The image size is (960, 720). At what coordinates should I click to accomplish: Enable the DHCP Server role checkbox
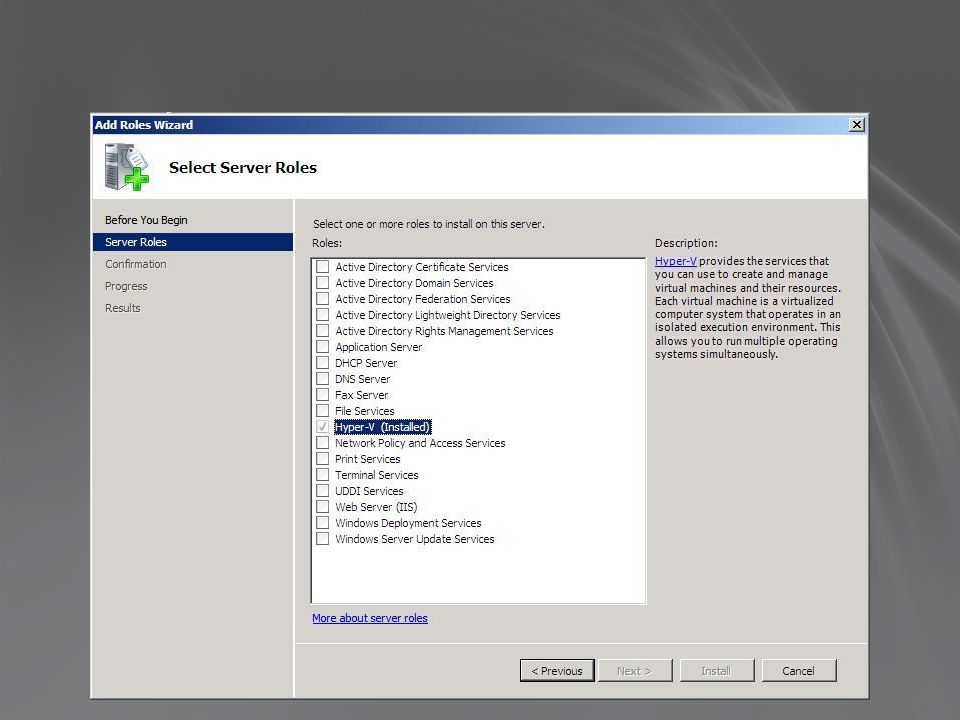(x=323, y=362)
